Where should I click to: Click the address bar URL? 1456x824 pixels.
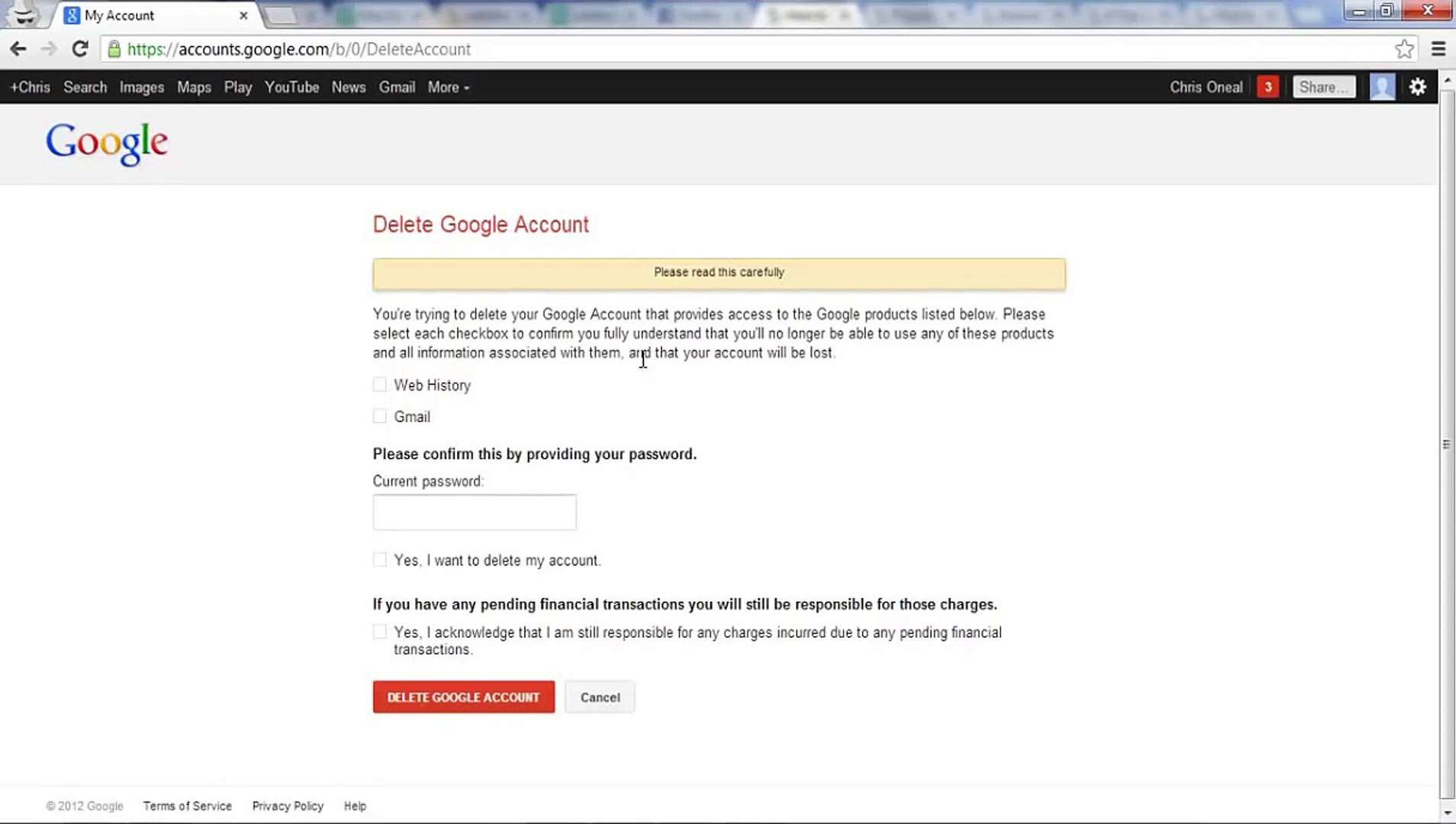pyautogui.click(x=299, y=50)
